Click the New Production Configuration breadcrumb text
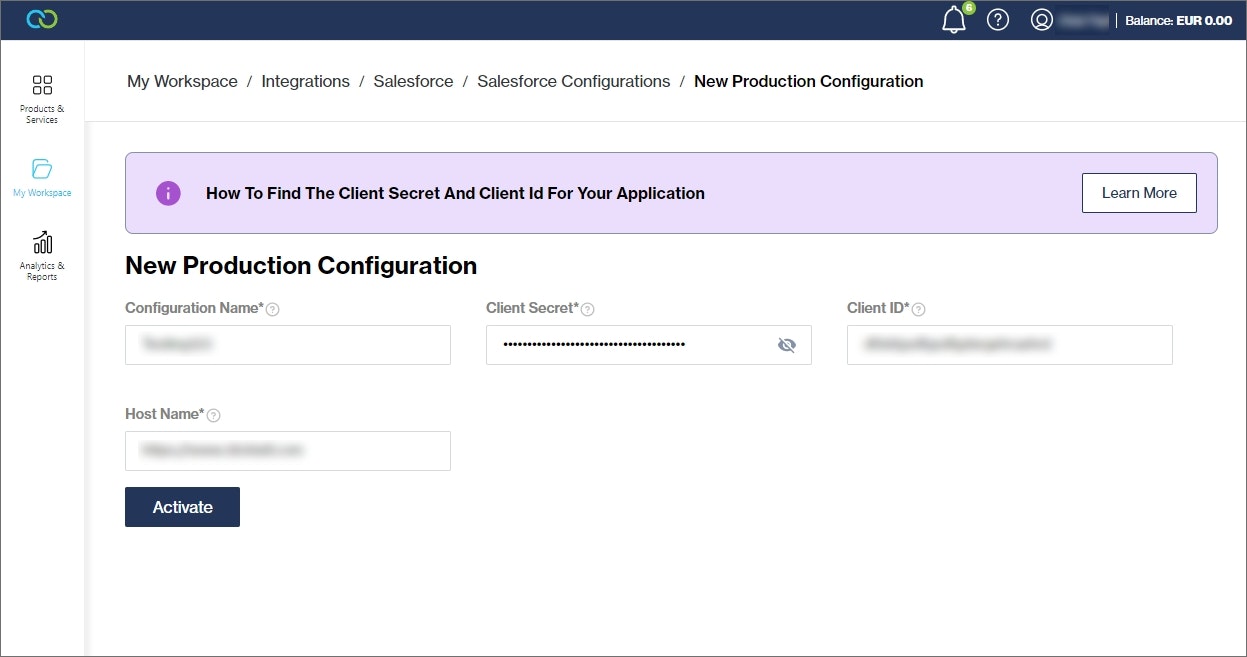 point(809,81)
